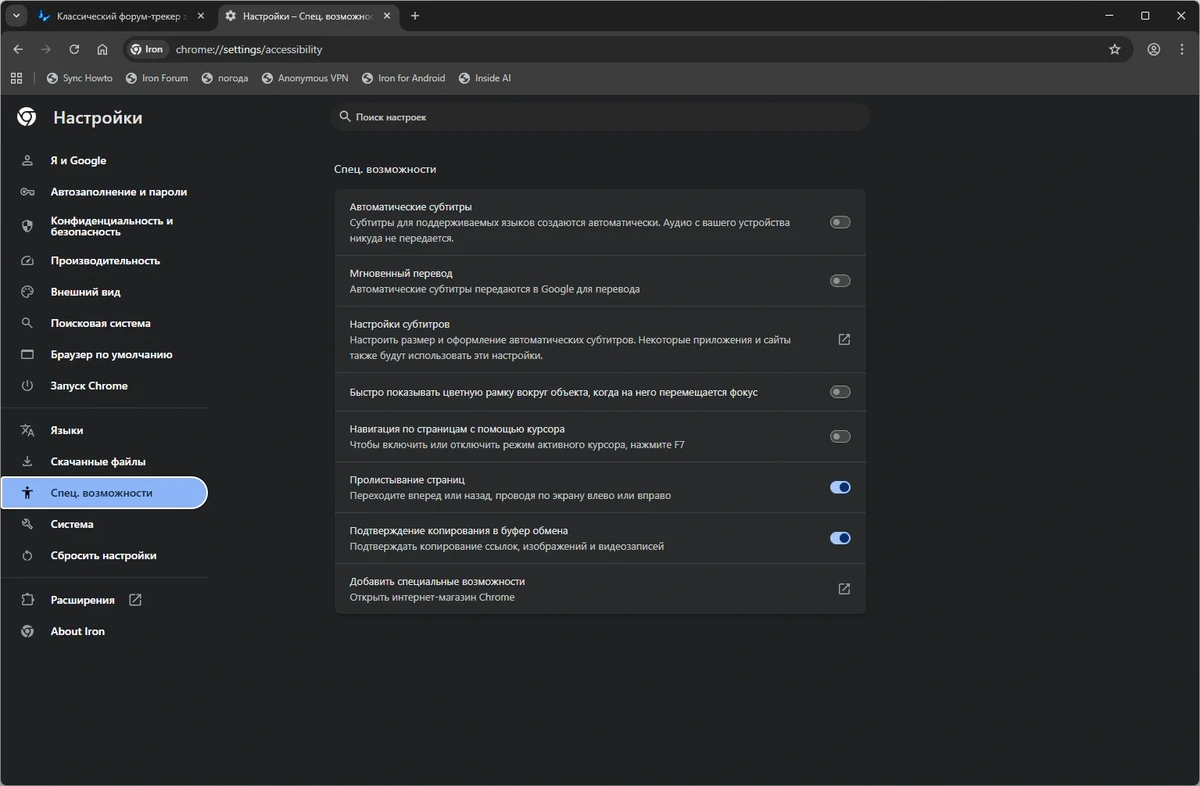Click the Chrome logo next to Настройки
The width and height of the screenshot is (1200, 786).
27,117
